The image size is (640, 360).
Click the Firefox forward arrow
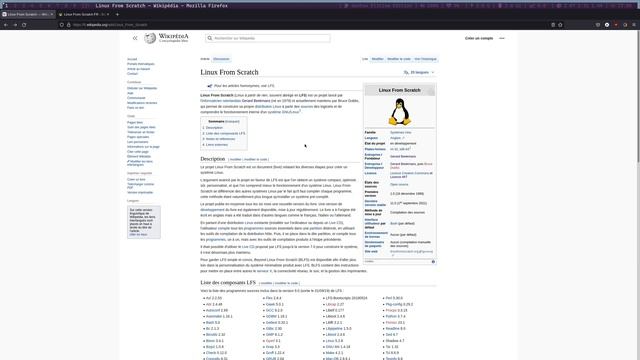pyautogui.click(x=15, y=25)
